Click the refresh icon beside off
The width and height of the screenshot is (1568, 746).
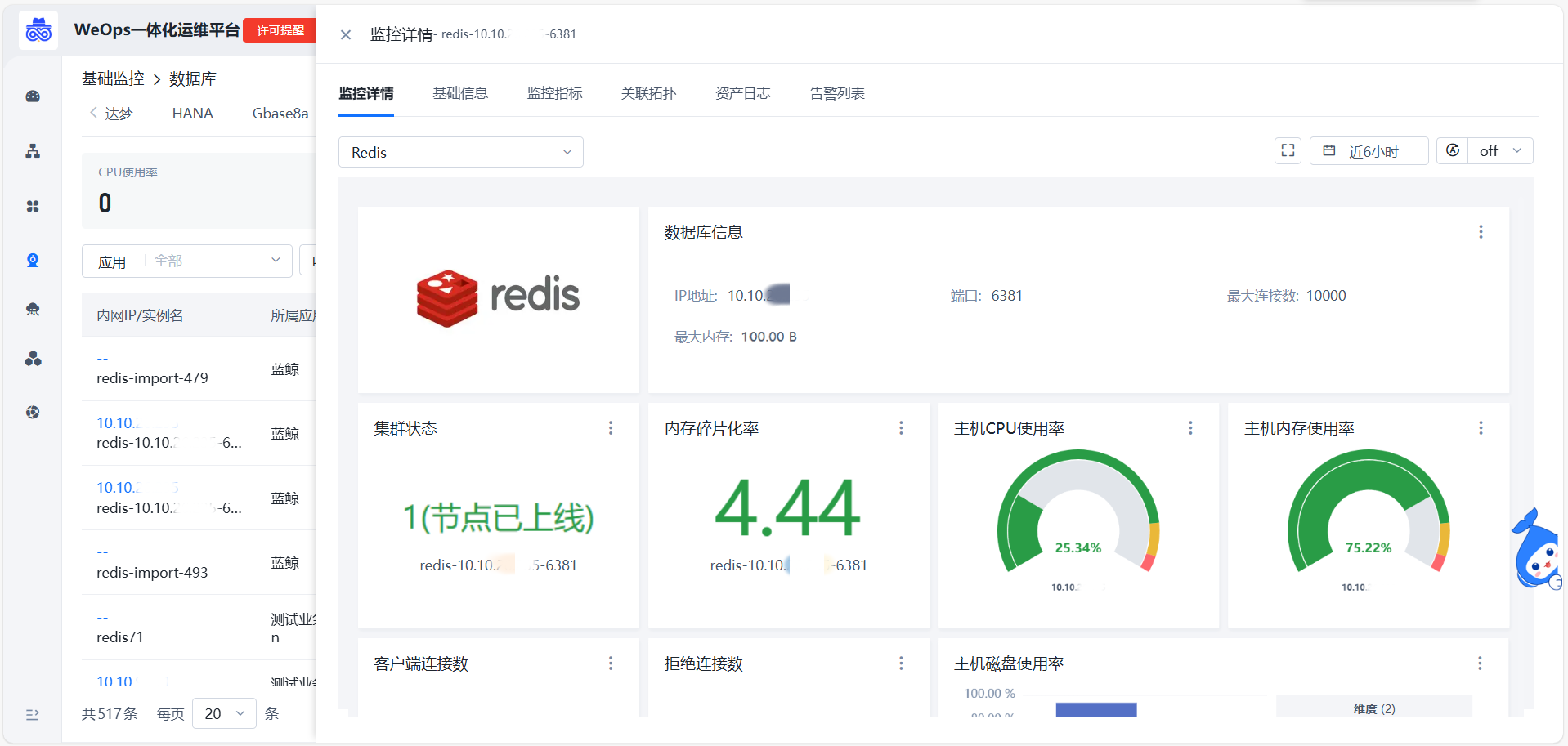1453,150
